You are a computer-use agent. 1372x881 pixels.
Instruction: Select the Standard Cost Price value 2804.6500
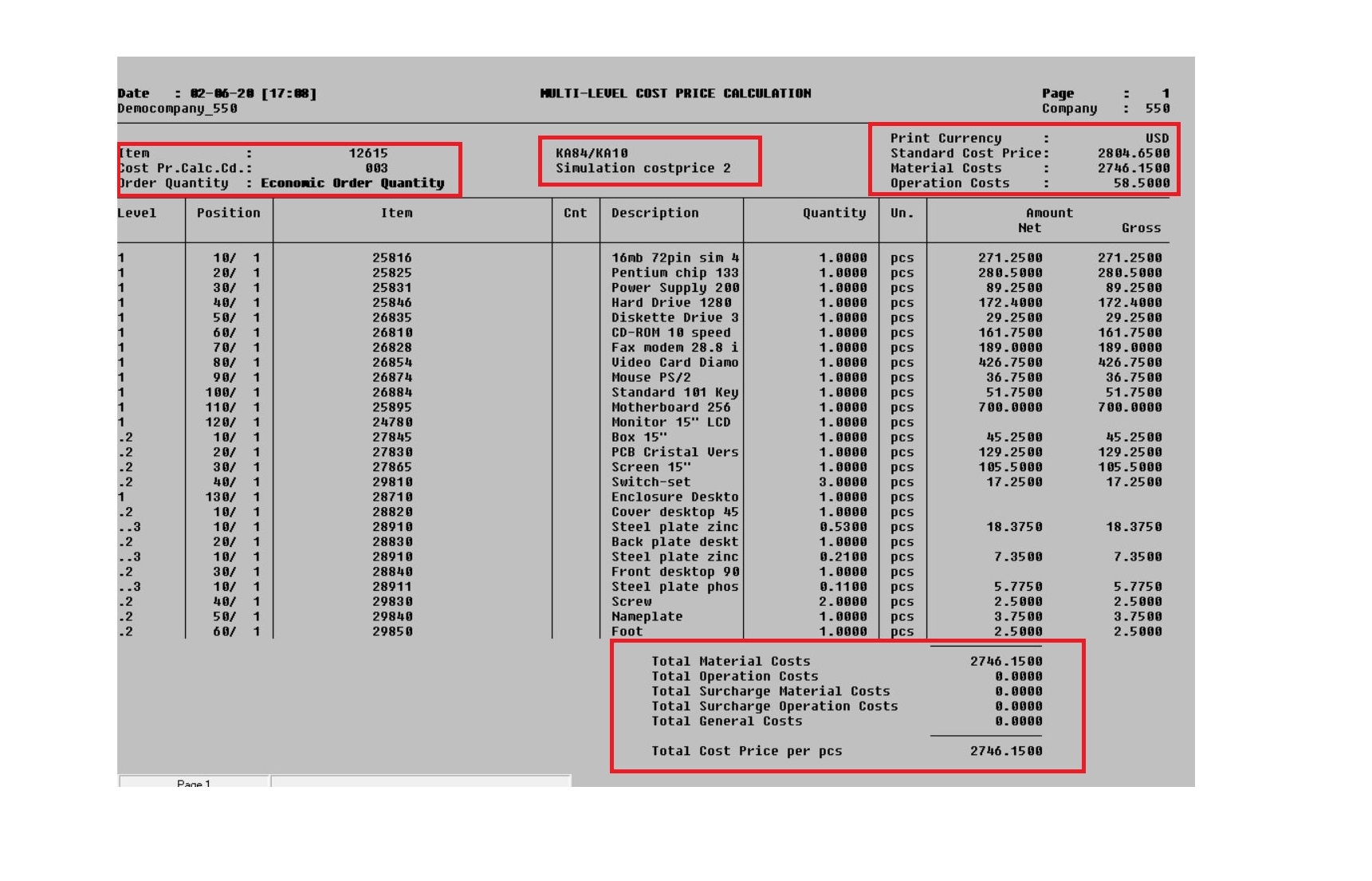(1133, 153)
